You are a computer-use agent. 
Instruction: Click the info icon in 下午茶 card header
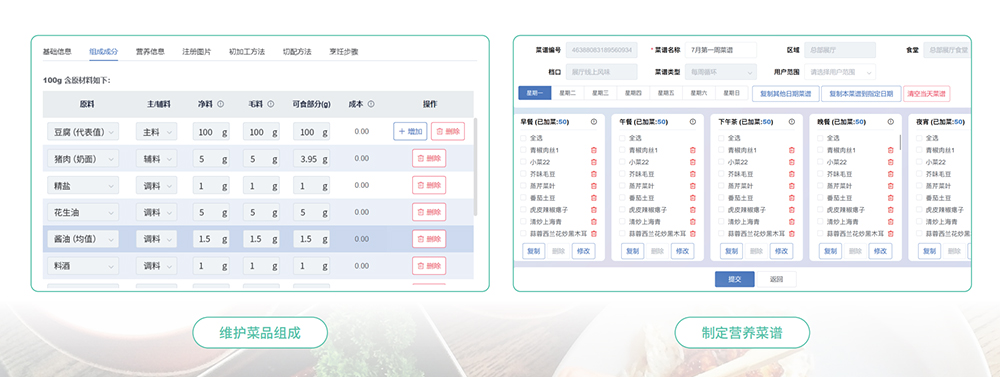[x=791, y=121]
